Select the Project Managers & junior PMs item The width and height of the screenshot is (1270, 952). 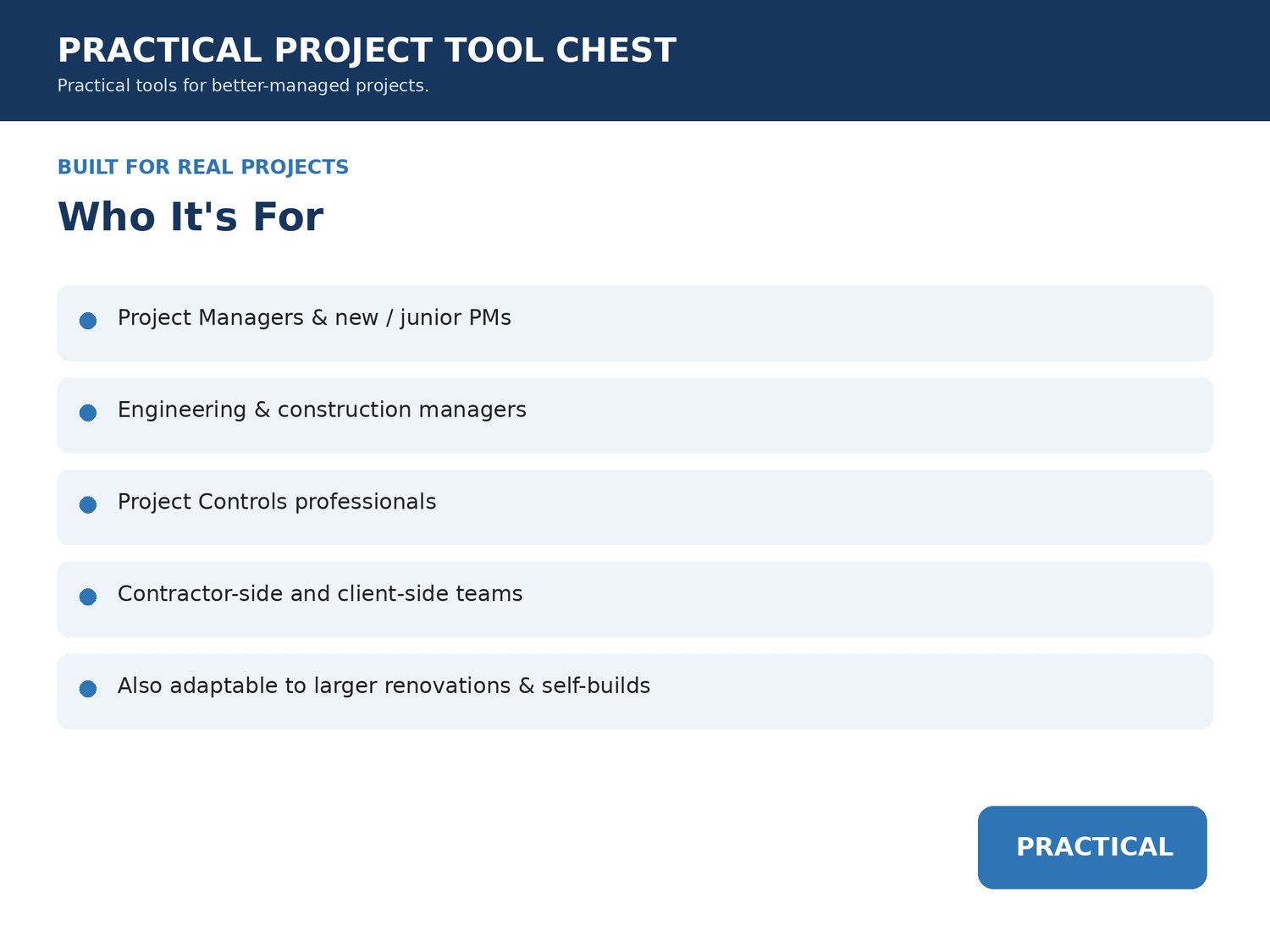coord(635,323)
